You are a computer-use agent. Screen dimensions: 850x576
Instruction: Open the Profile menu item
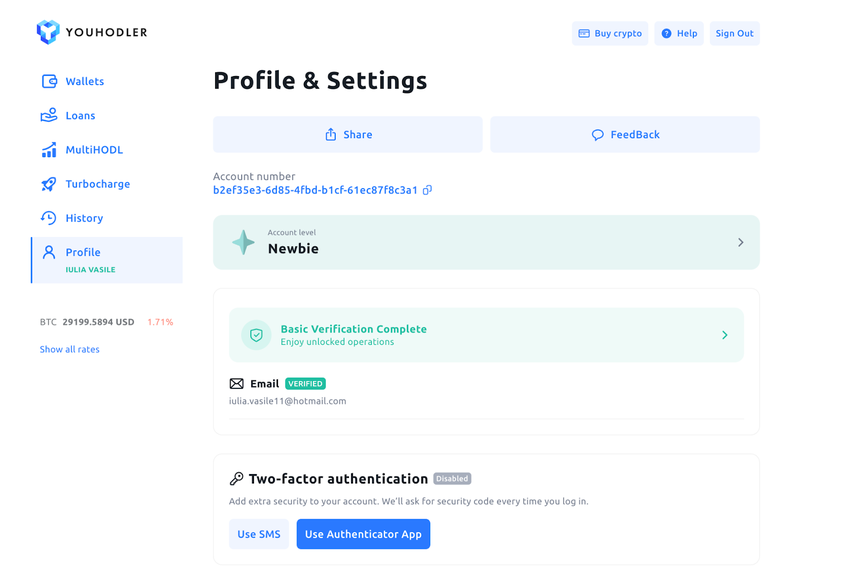click(x=83, y=253)
